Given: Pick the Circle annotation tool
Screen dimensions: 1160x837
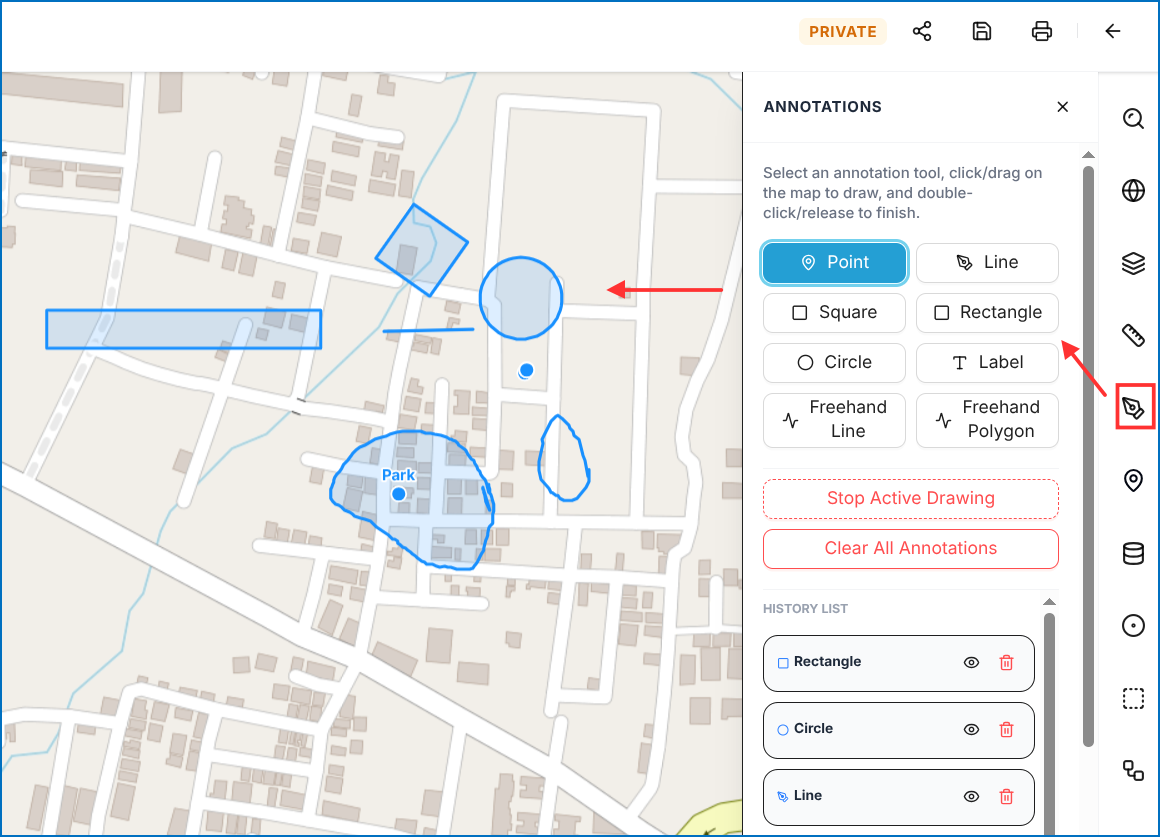Looking at the screenshot, I should [x=834, y=363].
